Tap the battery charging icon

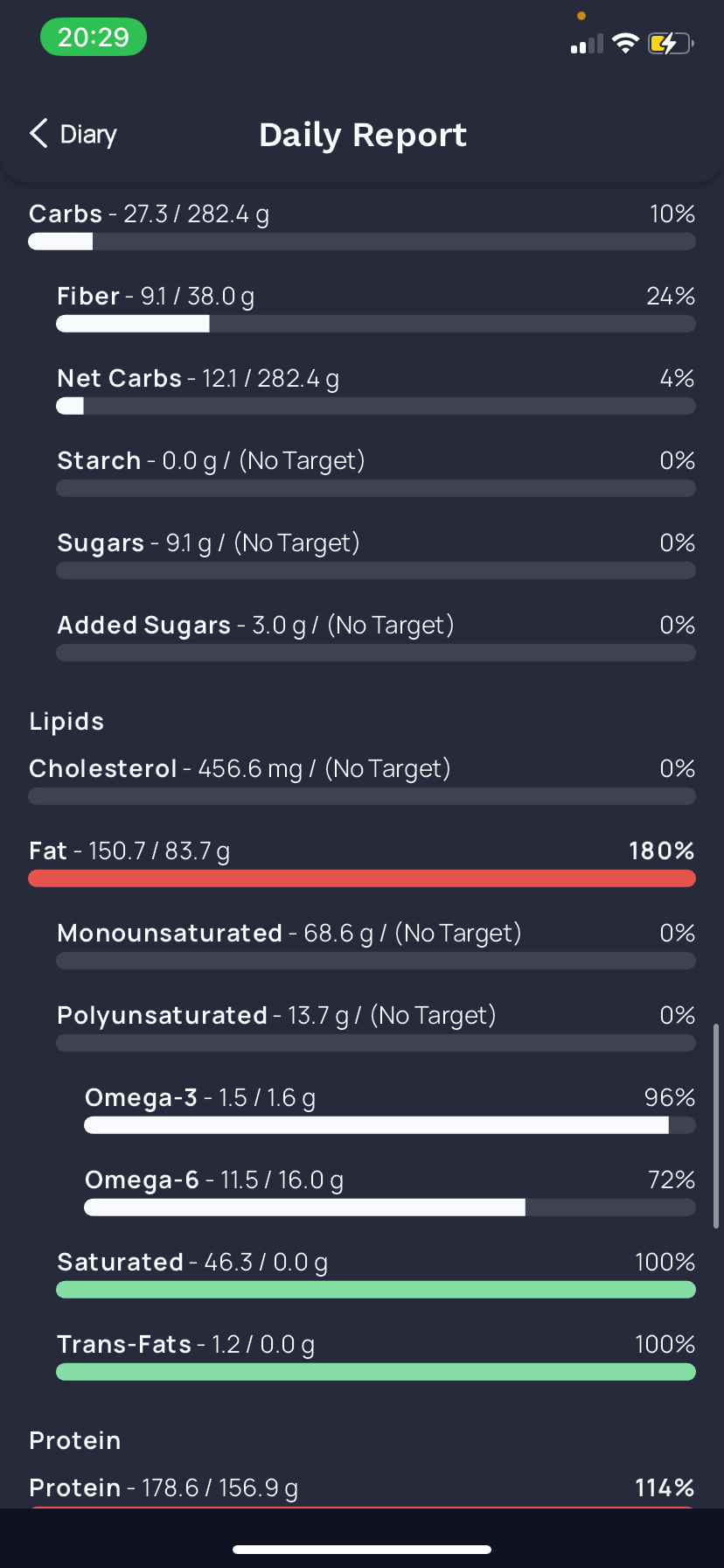(671, 43)
